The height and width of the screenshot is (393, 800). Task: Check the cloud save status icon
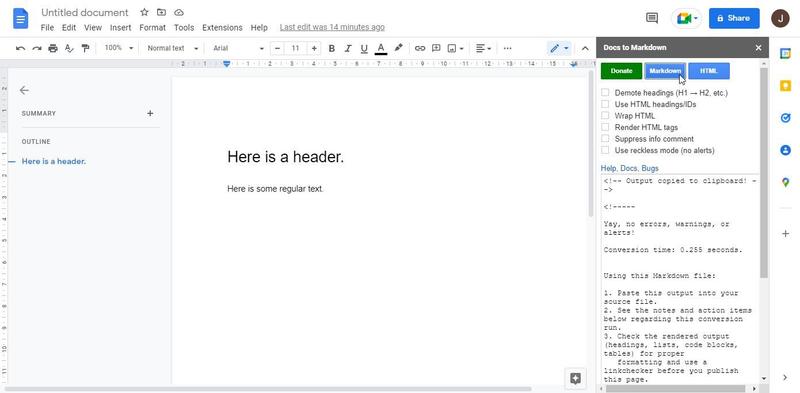[179, 12]
